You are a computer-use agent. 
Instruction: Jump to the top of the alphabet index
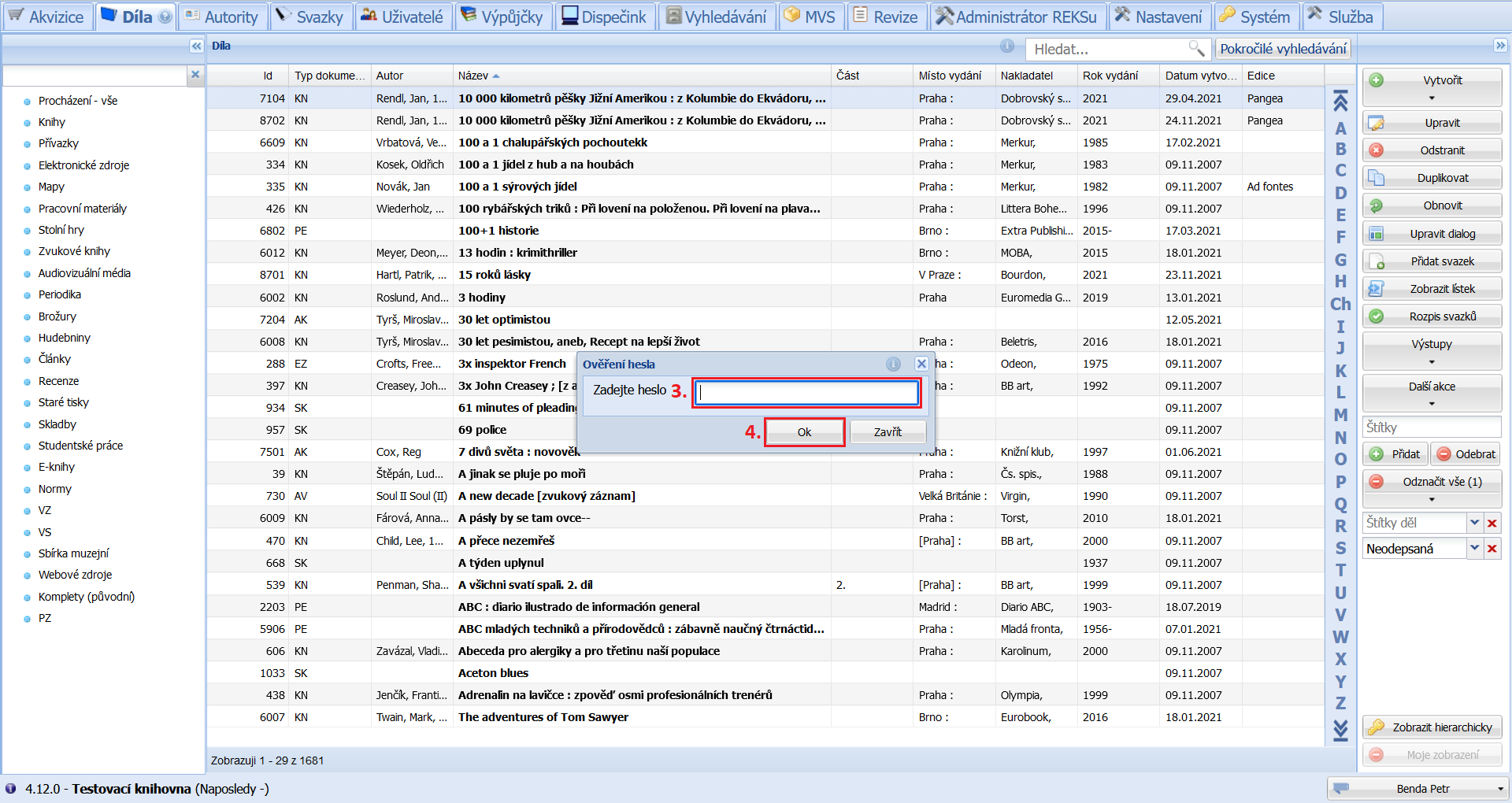point(1340,101)
